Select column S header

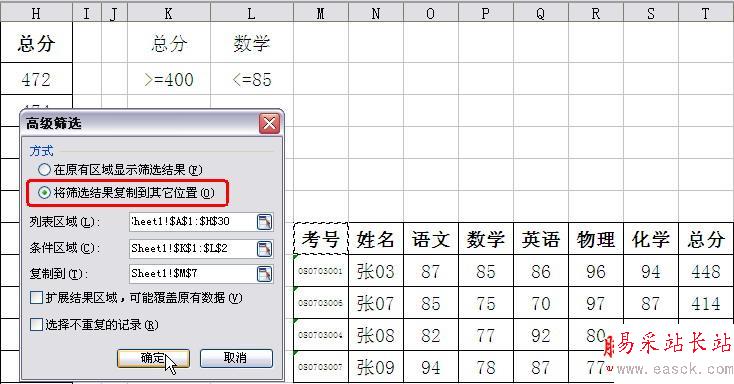point(651,14)
